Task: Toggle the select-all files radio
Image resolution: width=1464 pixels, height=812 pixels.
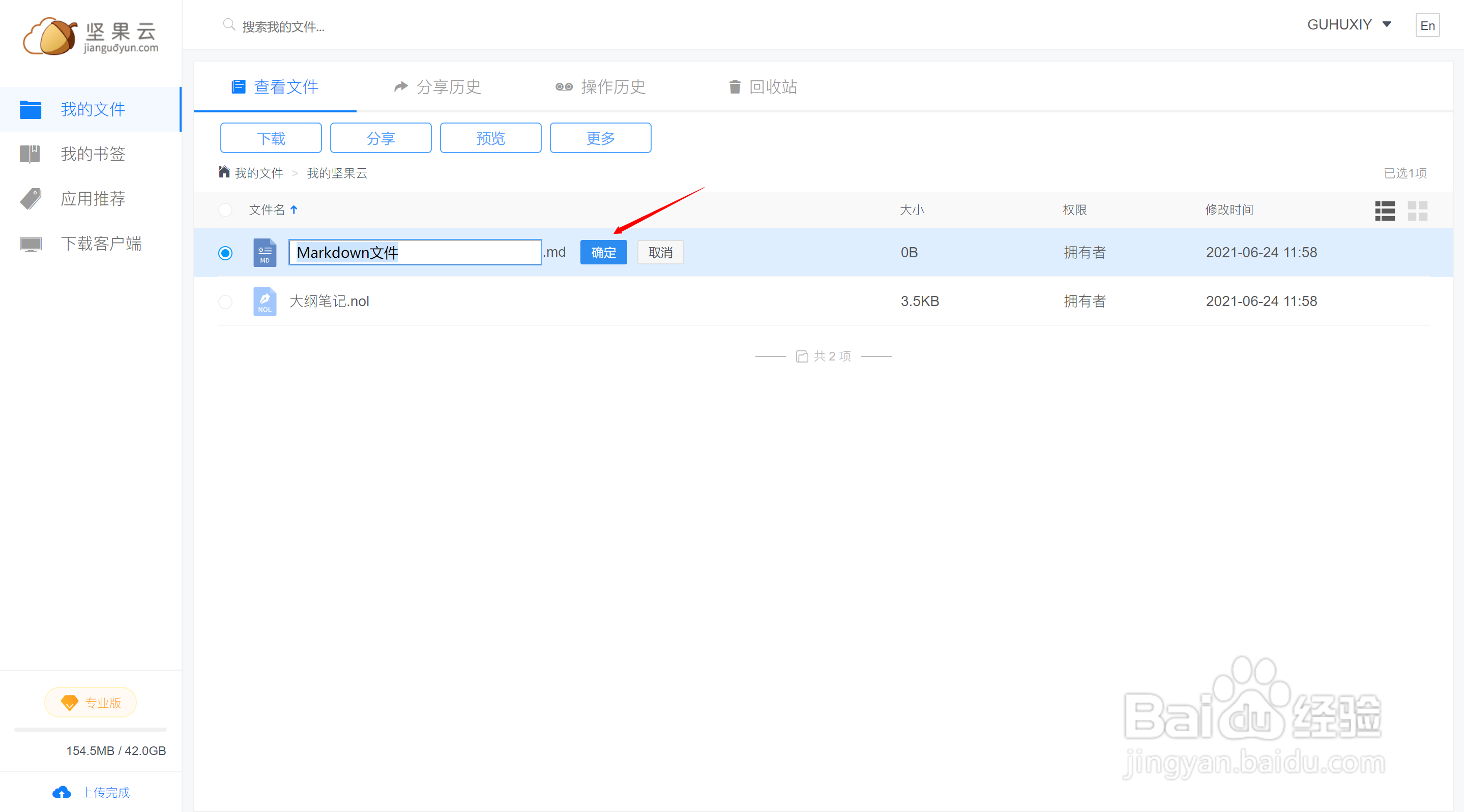Action: click(225, 210)
